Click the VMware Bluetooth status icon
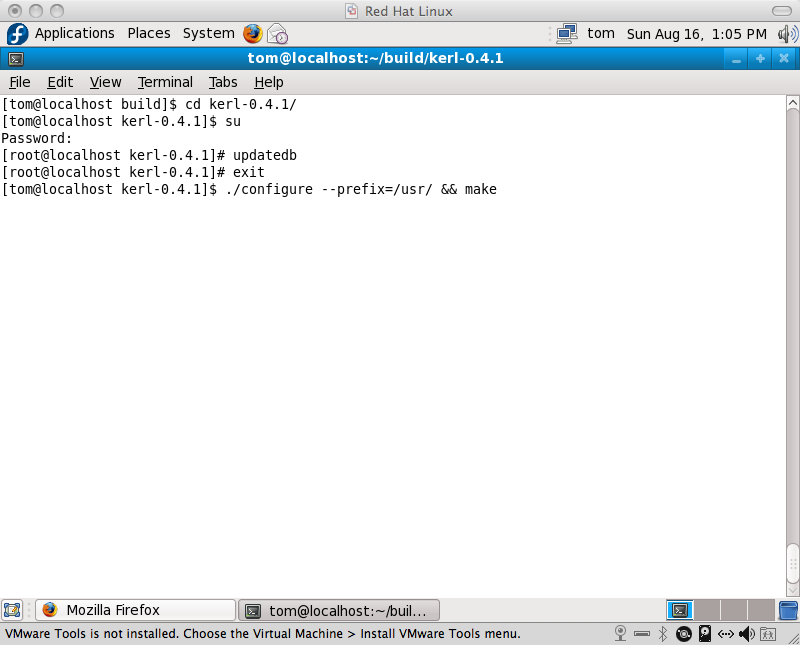The image size is (800, 645). coord(662,634)
